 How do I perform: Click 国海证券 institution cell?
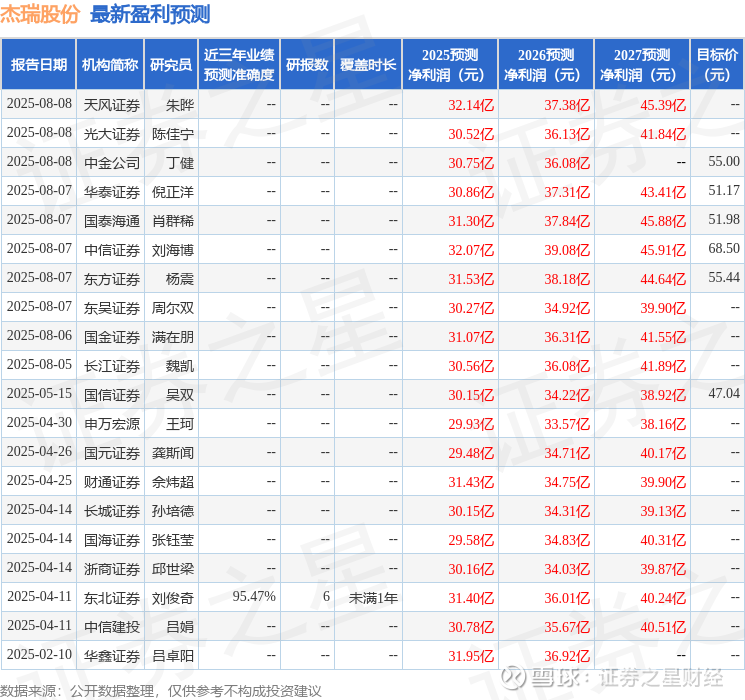pos(112,540)
